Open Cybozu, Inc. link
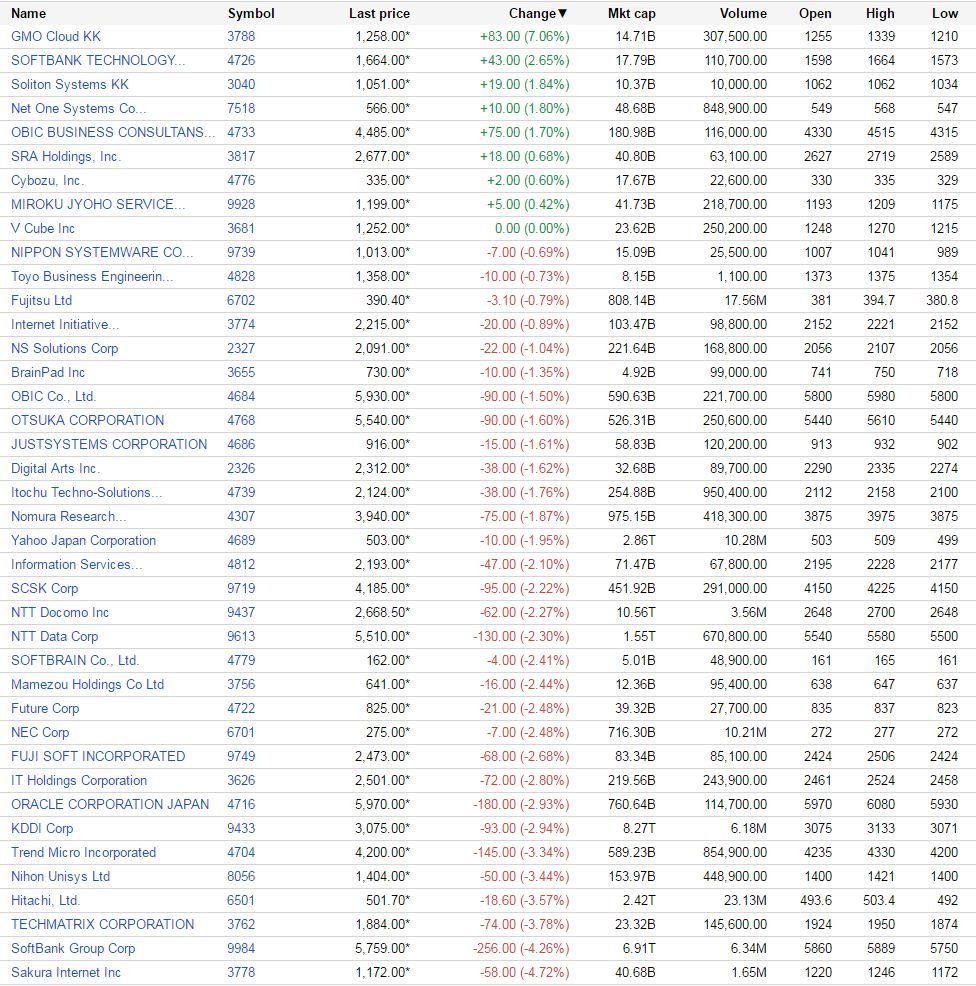 [47, 180]
